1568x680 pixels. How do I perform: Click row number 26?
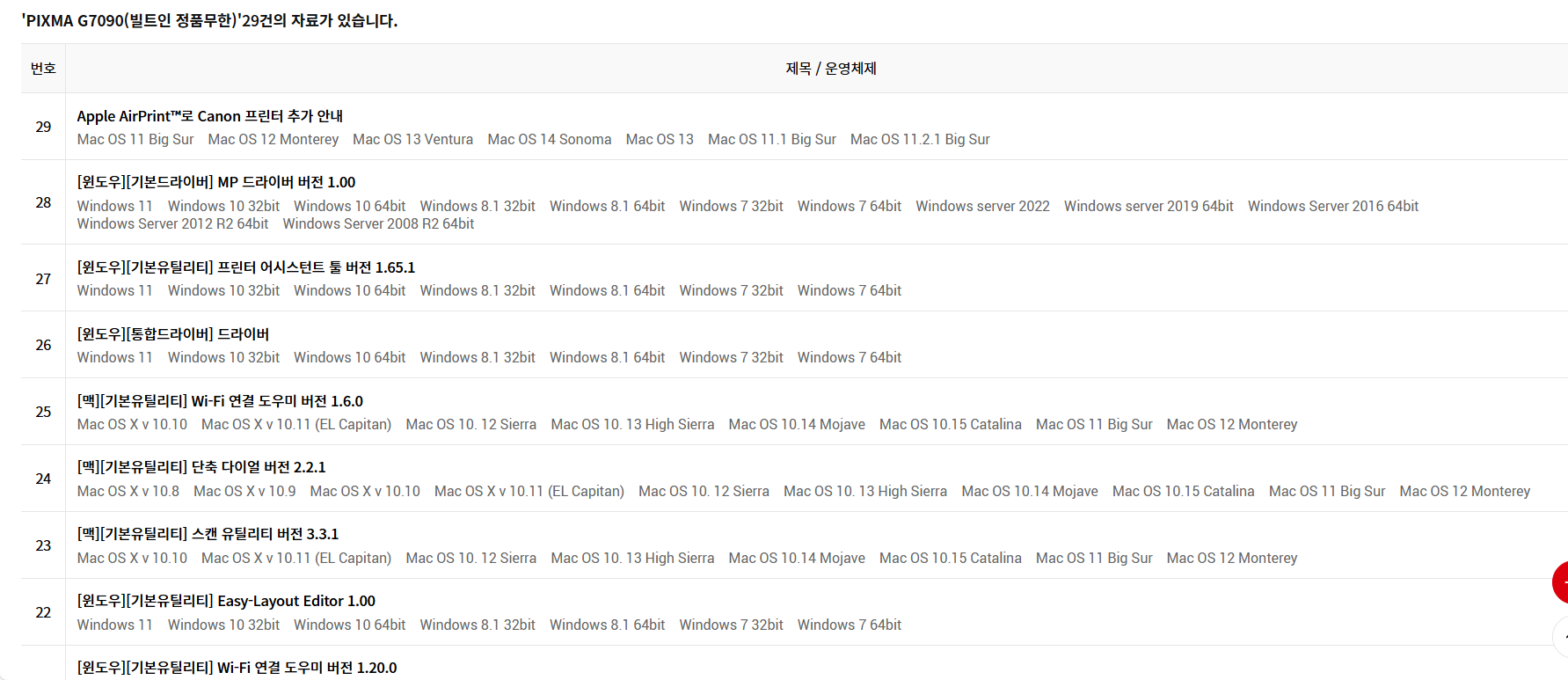coord(43,345)
